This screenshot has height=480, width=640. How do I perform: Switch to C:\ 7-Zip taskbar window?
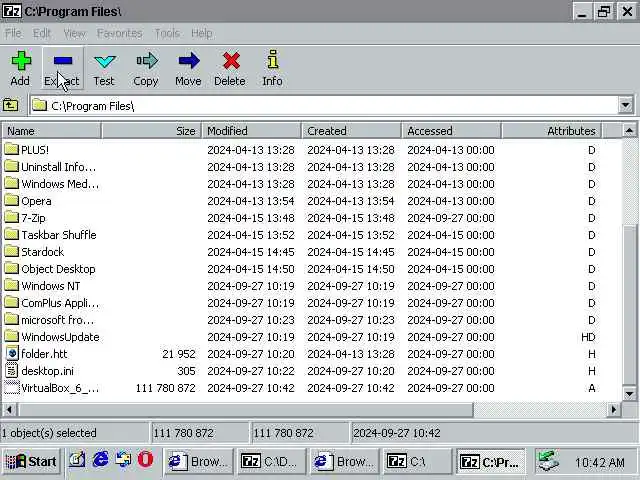417,462
